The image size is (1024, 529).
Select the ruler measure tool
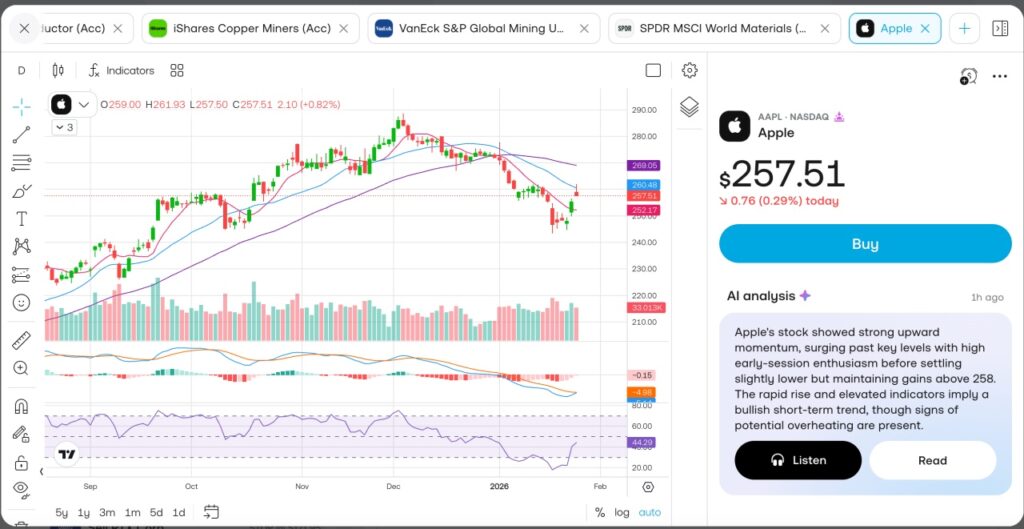tap(21, 340)
